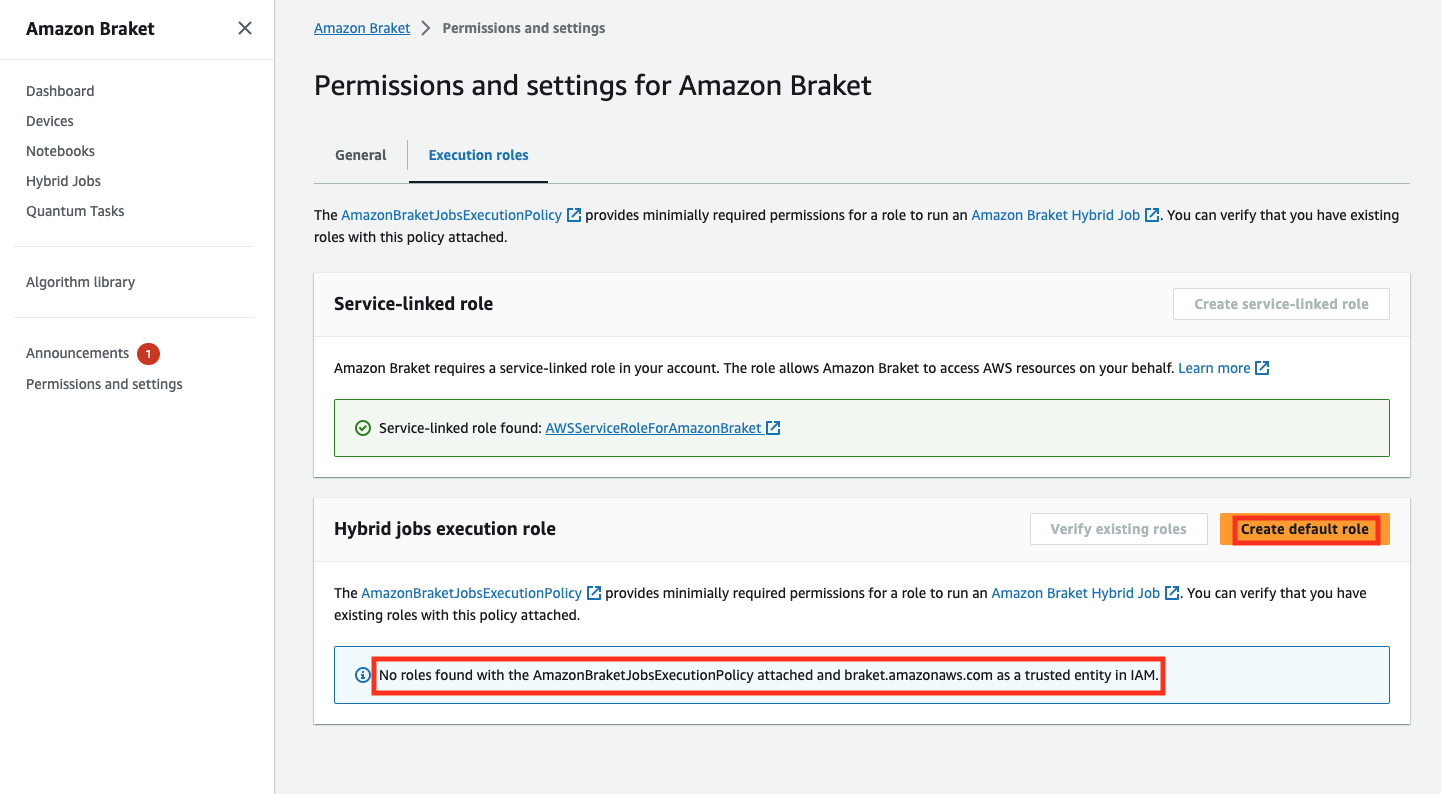Close the Amazon Braket side navigation panel
Screen dimensions: 1441x794
[x=245, y=29]
